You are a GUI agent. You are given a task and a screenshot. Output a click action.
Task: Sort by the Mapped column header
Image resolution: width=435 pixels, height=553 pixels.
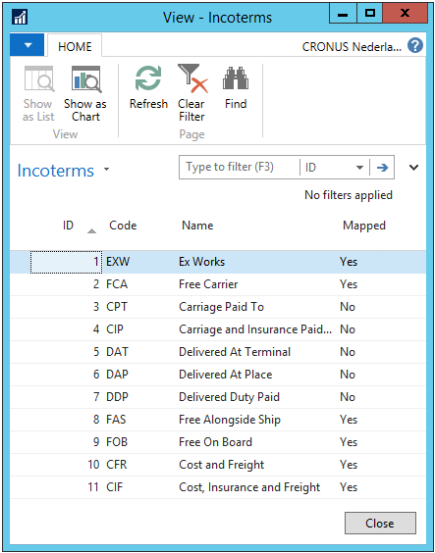(364, 225)
